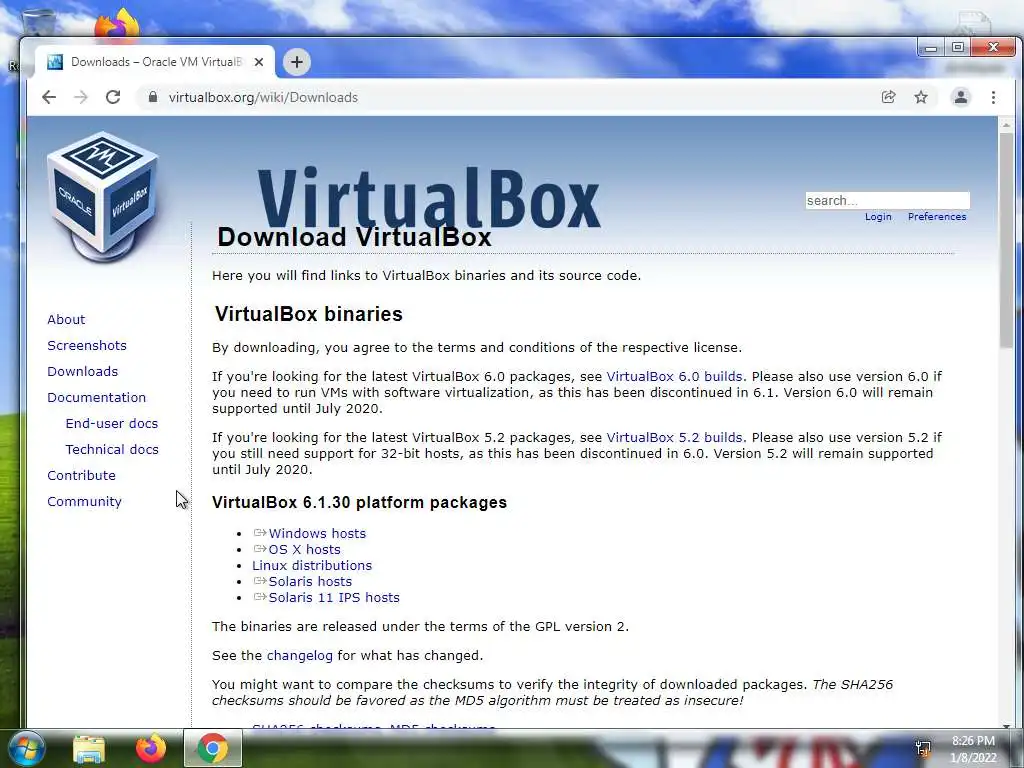The height and width of the screenshot is (768, 1024).
Task: Select the Downloads – Oracle VM VirtualBox tab
Action: pyautogui.click(x=155, y=62)
